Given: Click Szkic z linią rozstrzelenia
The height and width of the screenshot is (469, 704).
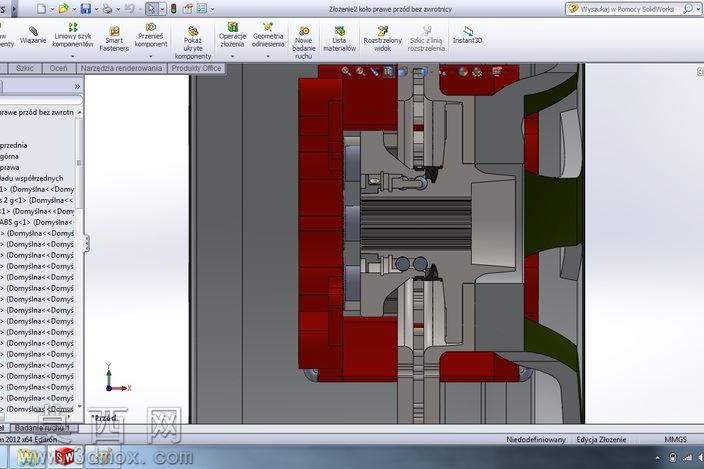Looking at the screenshot, I should 426,39.
